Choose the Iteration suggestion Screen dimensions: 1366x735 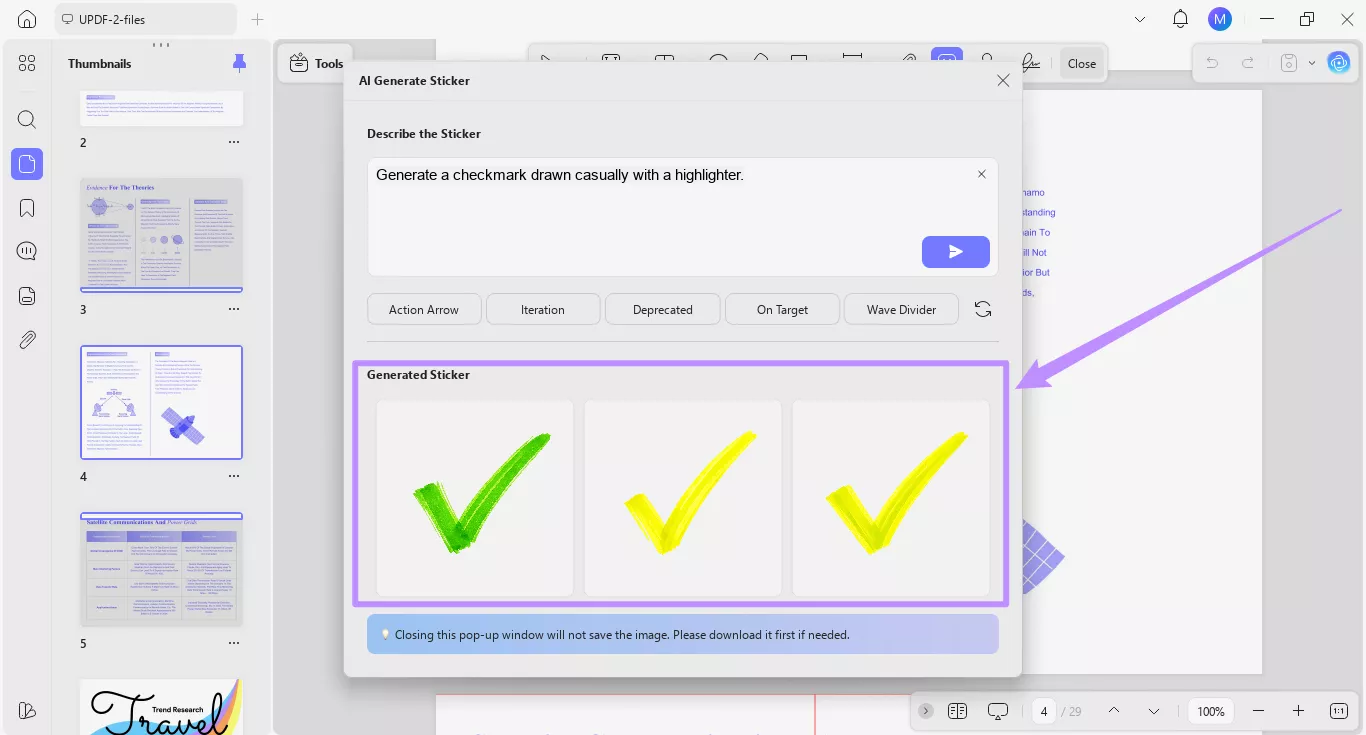click(543, 309)
